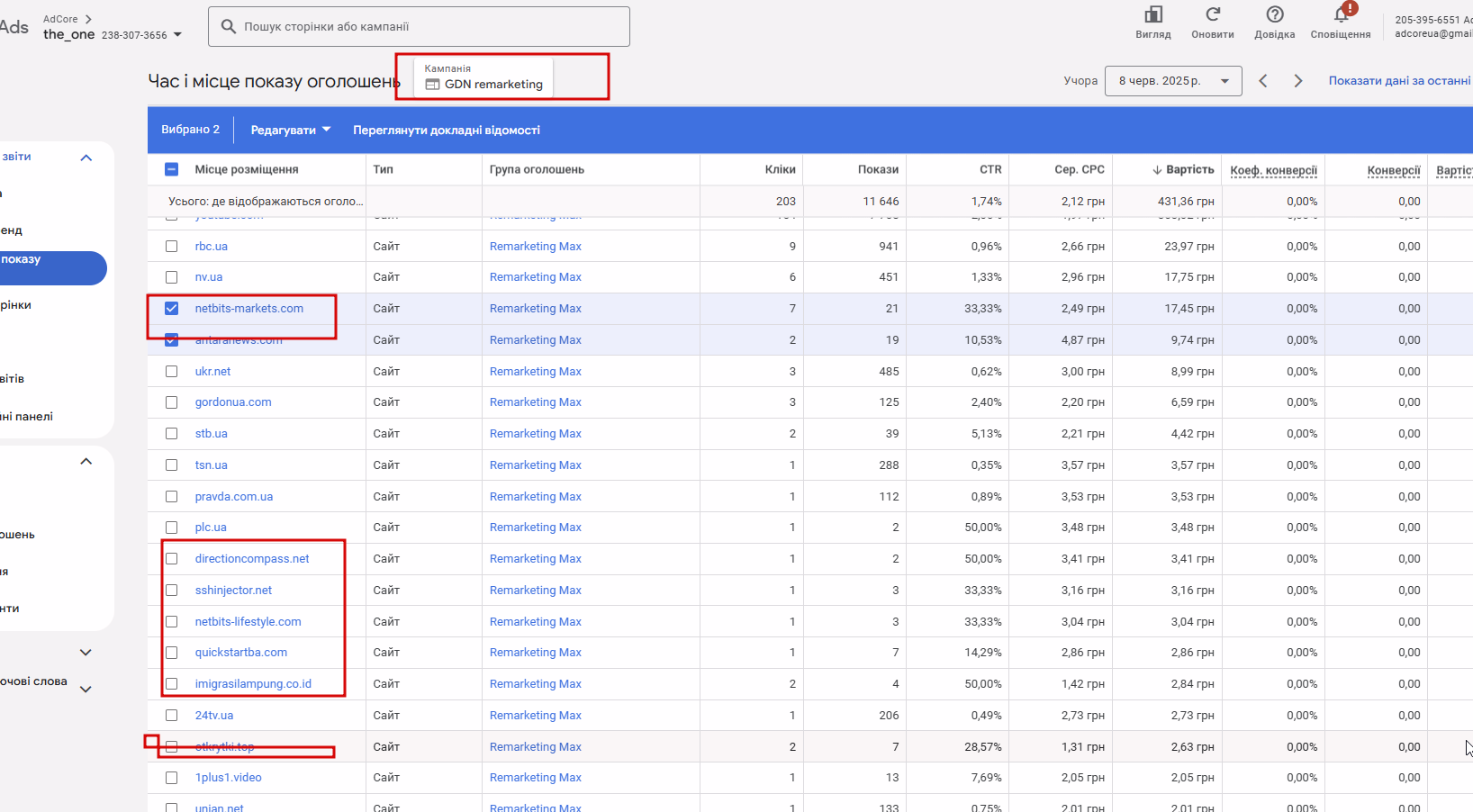Open 1plus1.video placement link
This screenshot has width=1473, height=812.
click(229, 778)
